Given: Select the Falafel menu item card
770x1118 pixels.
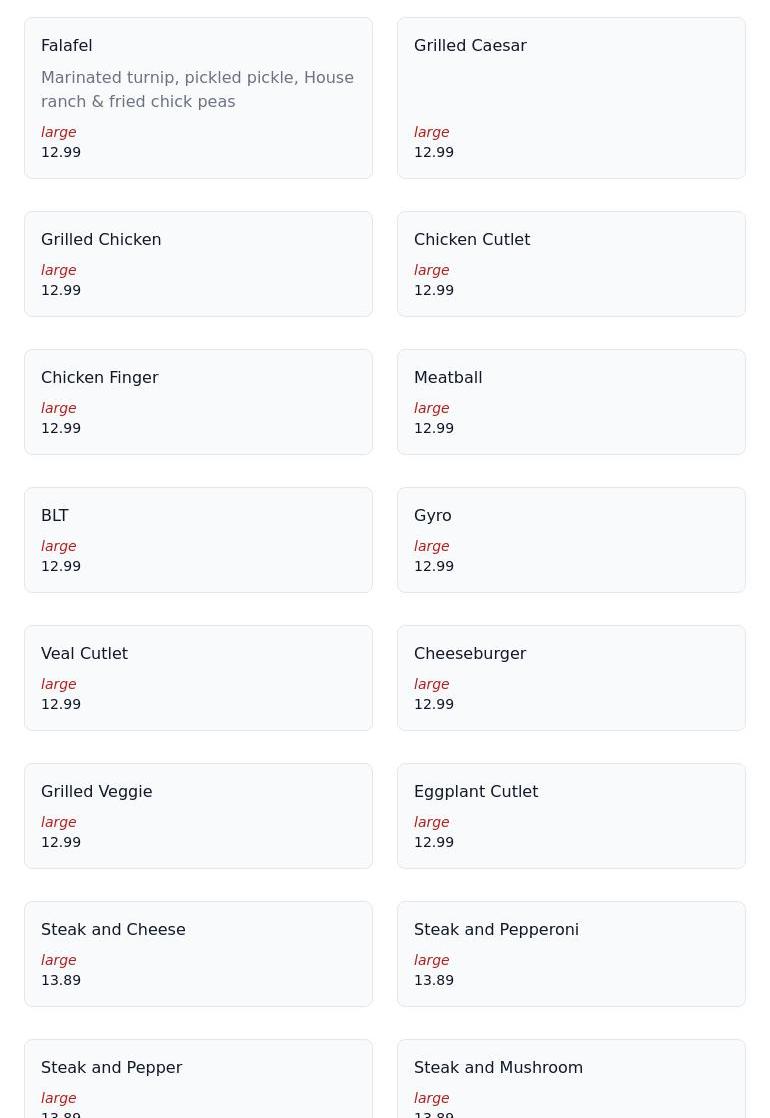Looking at the screenshot, I should (x=198, y=98).
